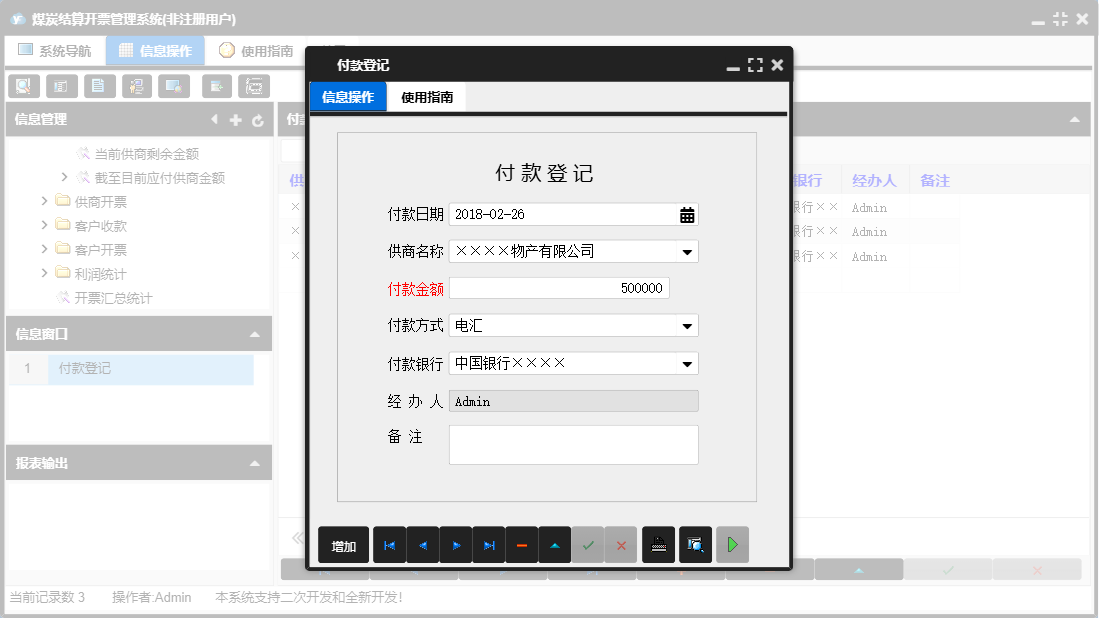1099x618 pixels.
Task: Run the green execute arrow
Action: pos(731,544)
